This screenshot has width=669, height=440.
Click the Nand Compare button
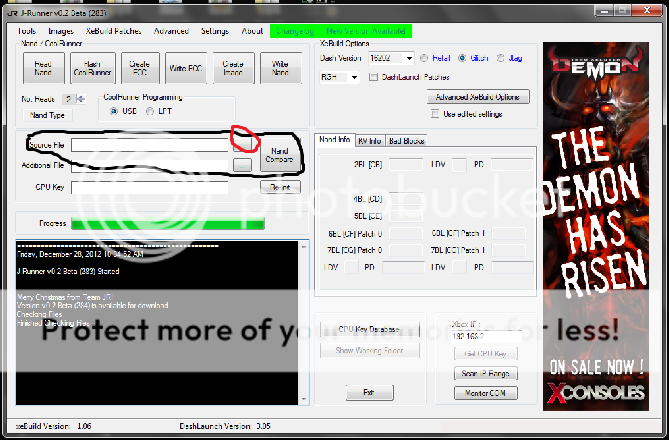pos(279,156)
